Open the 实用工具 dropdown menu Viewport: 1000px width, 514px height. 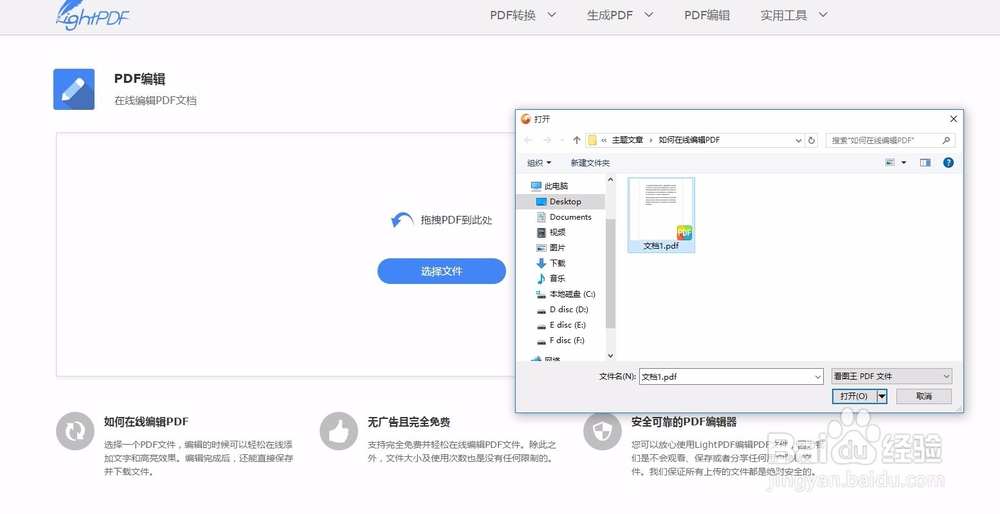[793, 15]
